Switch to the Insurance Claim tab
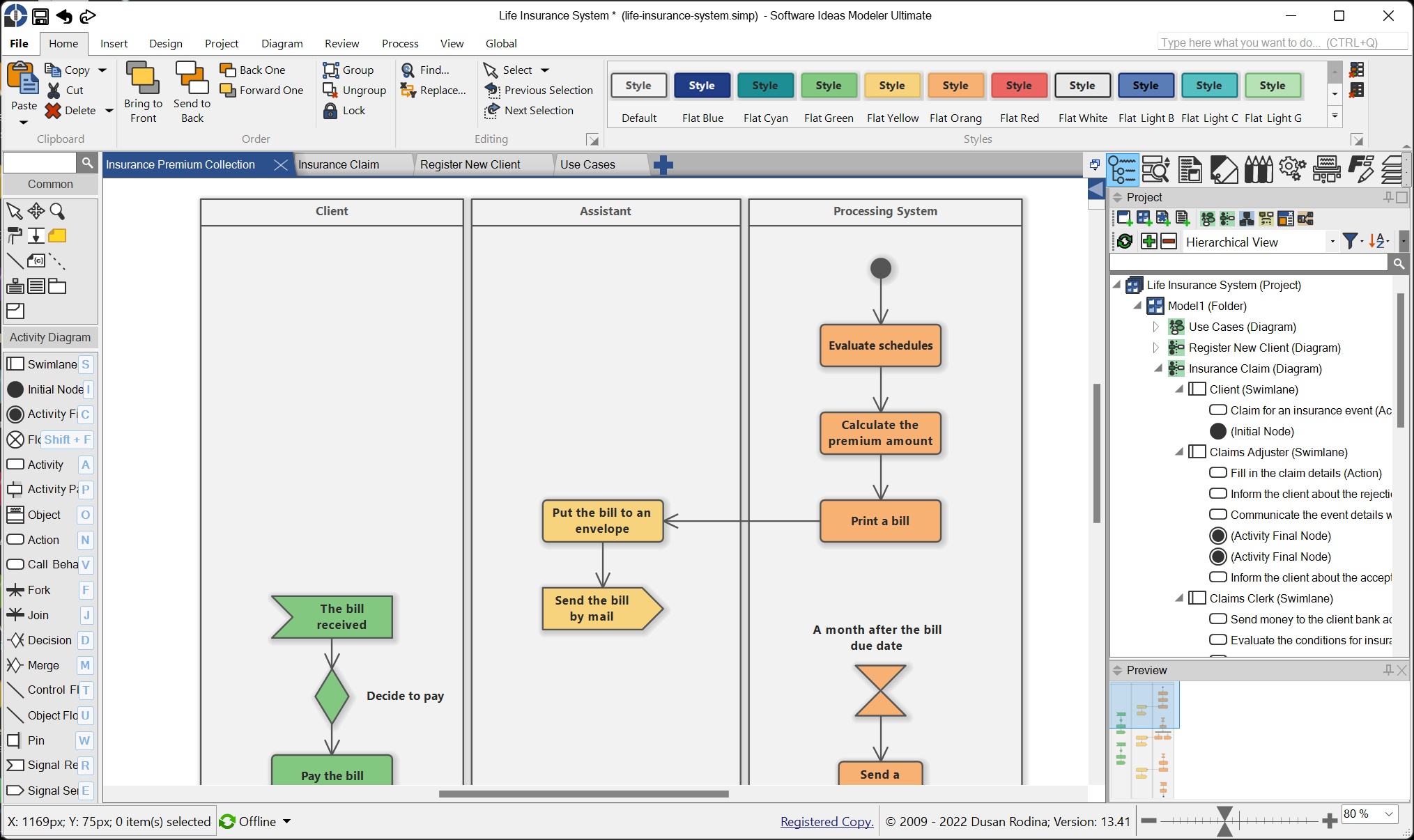This screenshot has height=840, width=1414. pyautogui.click(x=339, y=164)
